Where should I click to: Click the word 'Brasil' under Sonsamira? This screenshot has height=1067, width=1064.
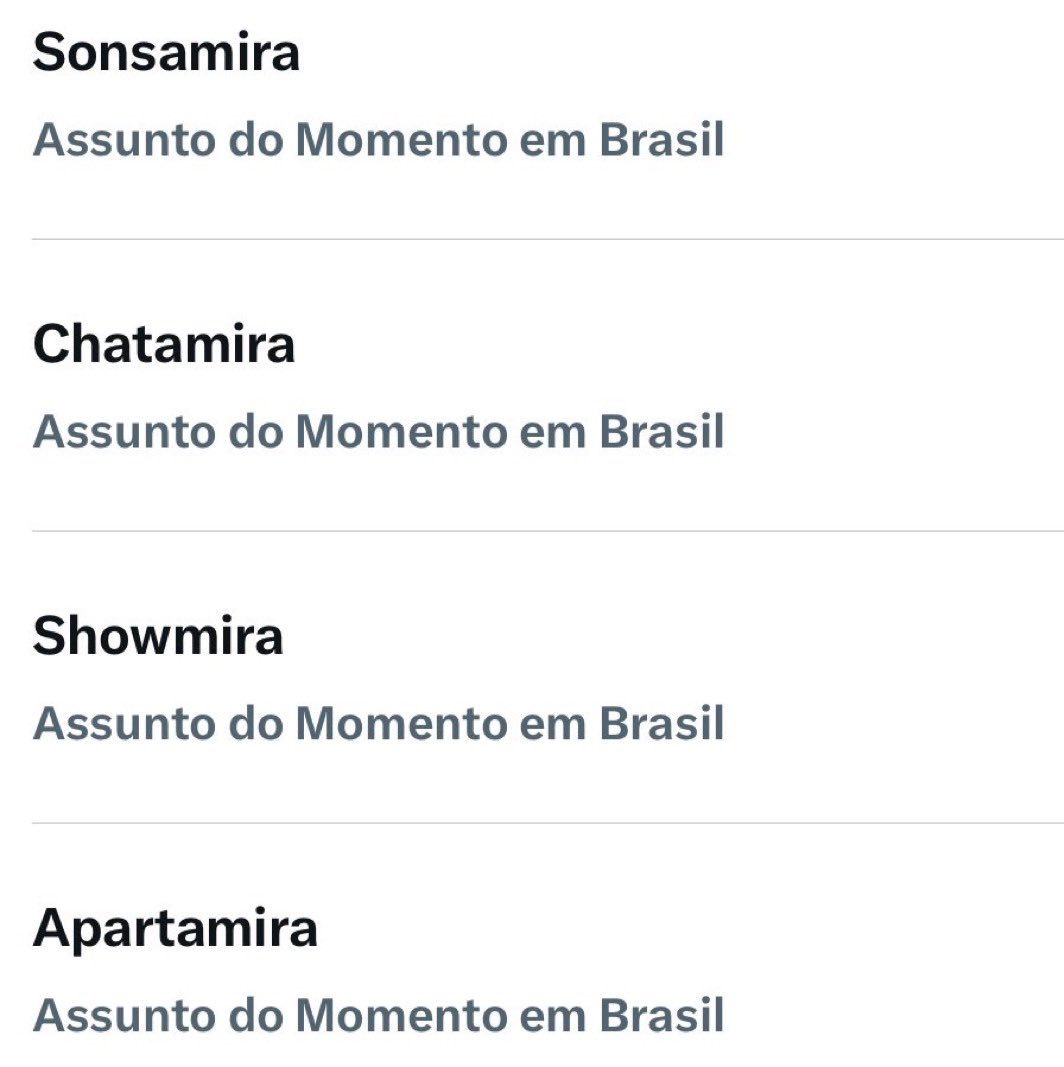661,140
